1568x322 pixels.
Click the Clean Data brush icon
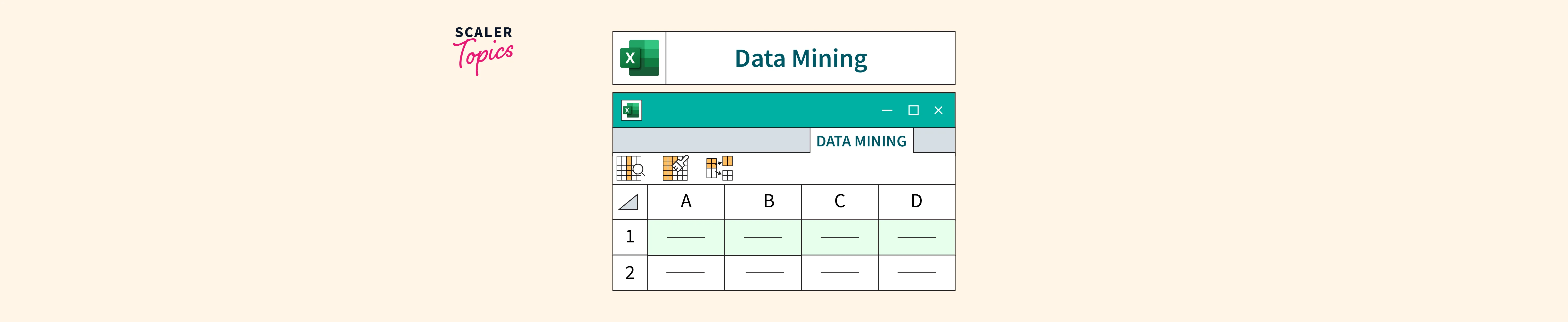click(675, 168)
